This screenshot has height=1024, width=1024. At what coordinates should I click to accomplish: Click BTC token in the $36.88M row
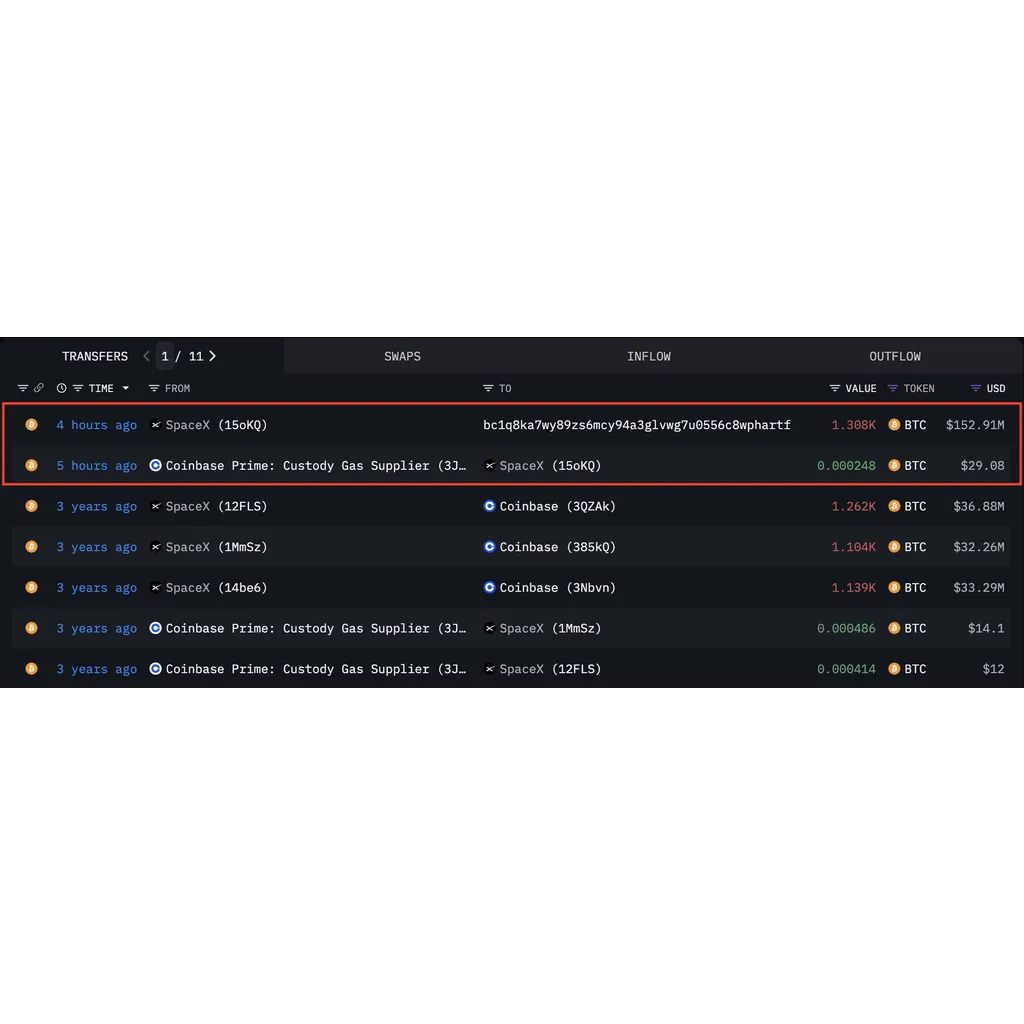coord(908,506)
